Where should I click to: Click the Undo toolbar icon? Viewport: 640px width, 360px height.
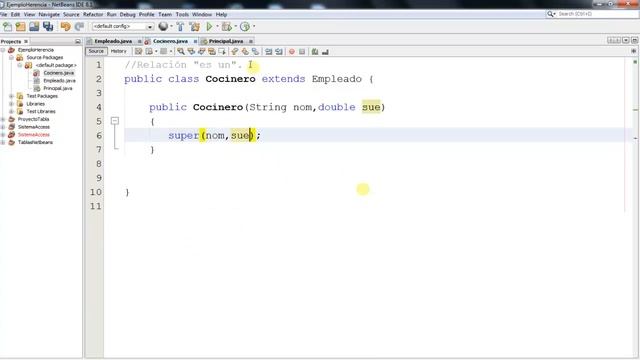coord(65,27)
